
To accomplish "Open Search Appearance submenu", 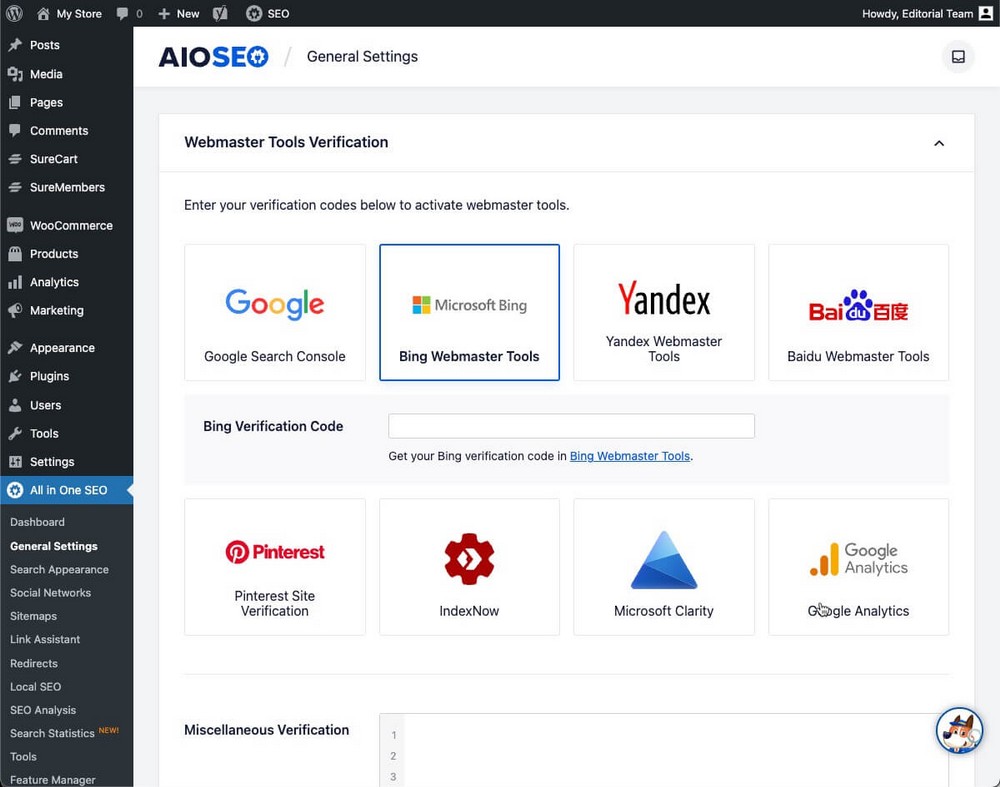I will click(x=59, y=570).
